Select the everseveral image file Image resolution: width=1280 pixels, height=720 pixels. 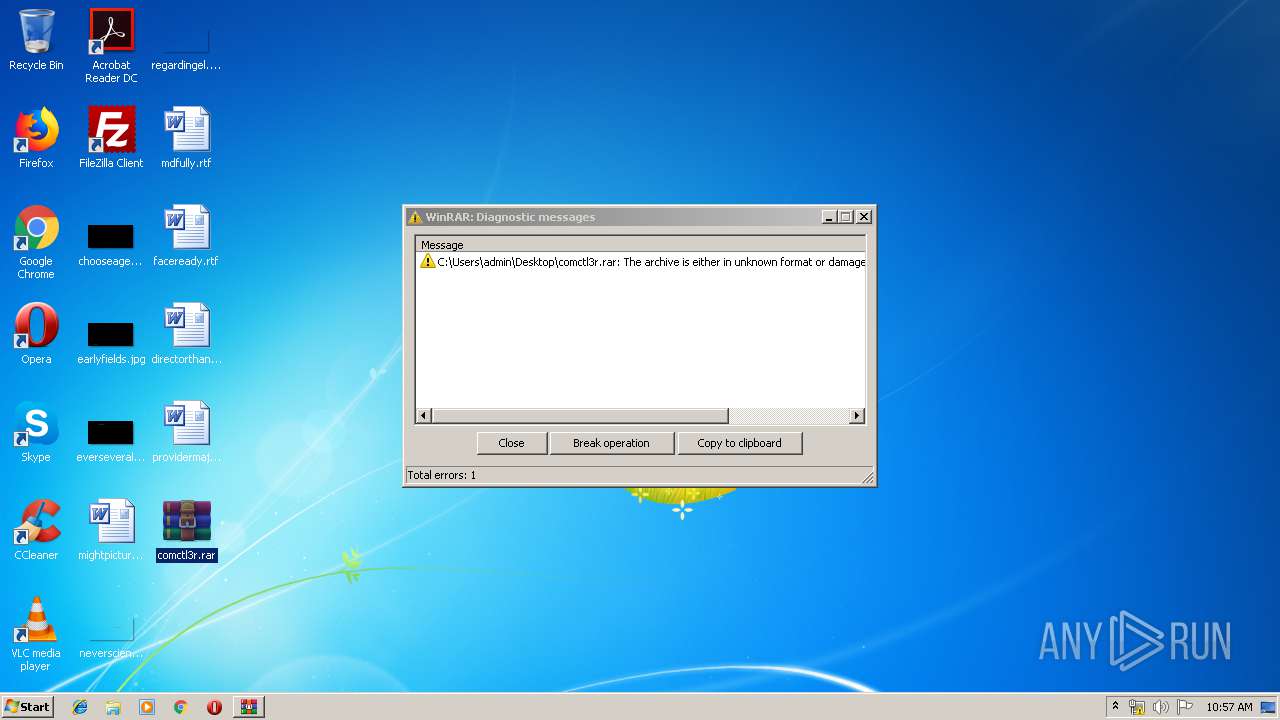coord(111,440)
